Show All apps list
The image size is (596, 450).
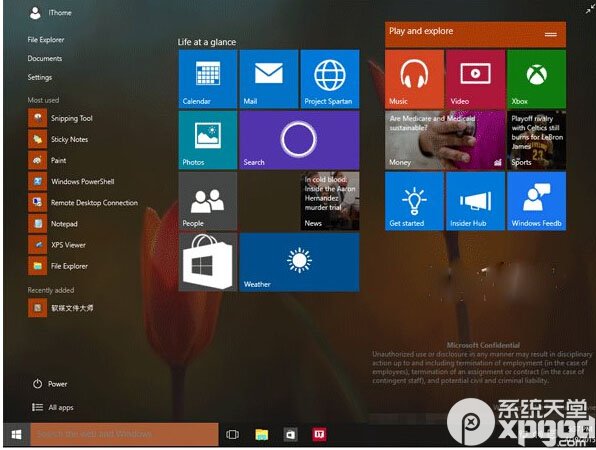coord(52,407)
